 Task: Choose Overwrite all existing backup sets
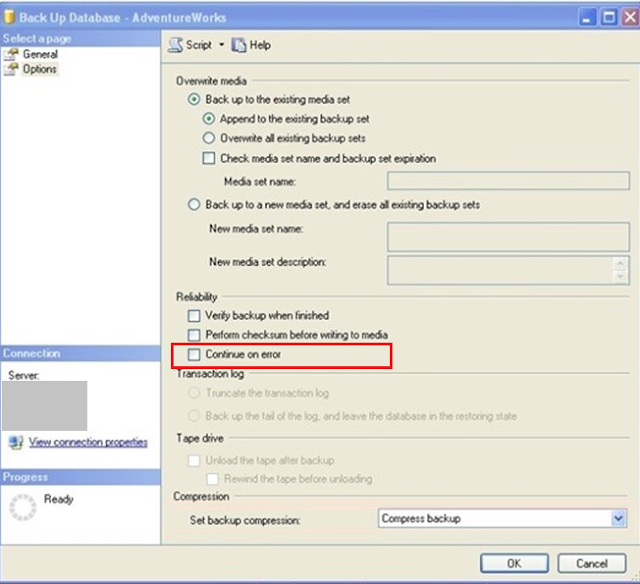pos(209,138)
